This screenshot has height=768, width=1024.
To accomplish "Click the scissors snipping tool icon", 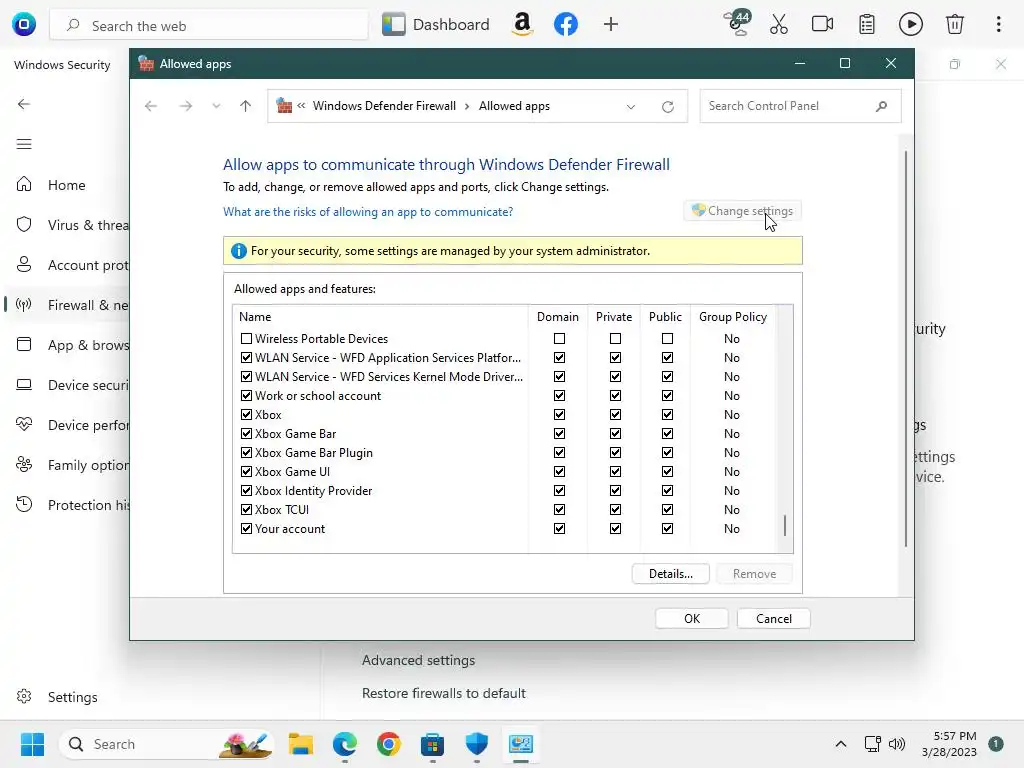I will pyautogui.click(x=778, y=25).
